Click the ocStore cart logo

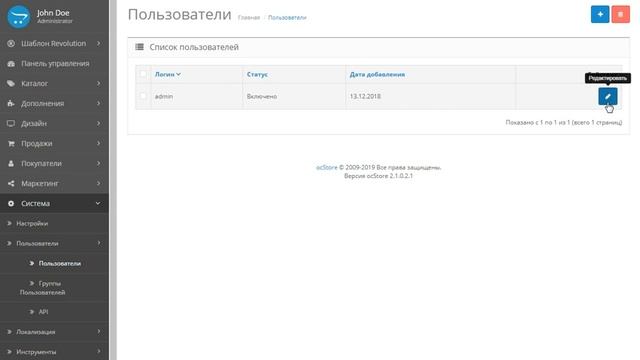(19, 16)
